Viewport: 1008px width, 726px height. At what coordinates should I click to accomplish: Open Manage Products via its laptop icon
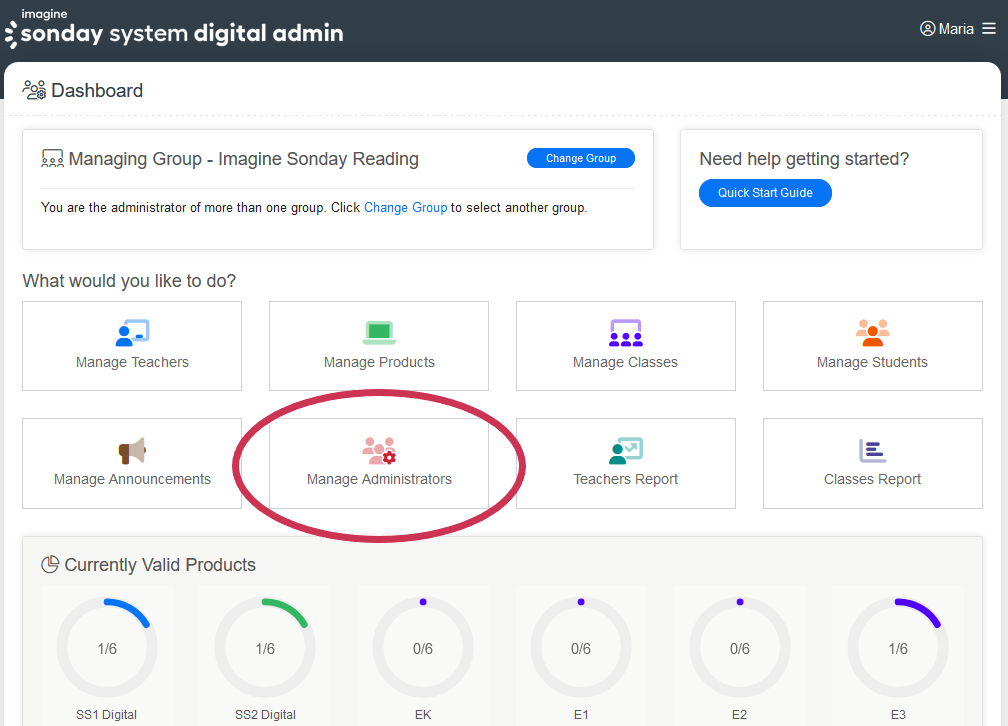[x=379, y=332]
